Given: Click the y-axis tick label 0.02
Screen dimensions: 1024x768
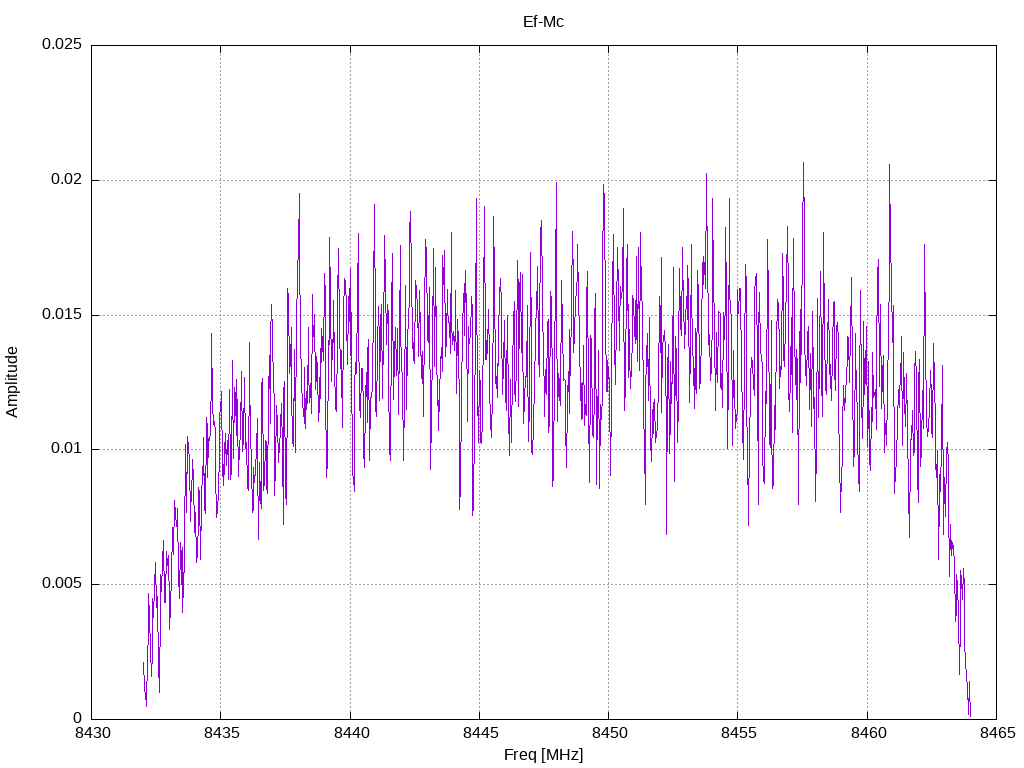Looking at the screenshot, I should (67, 180).
